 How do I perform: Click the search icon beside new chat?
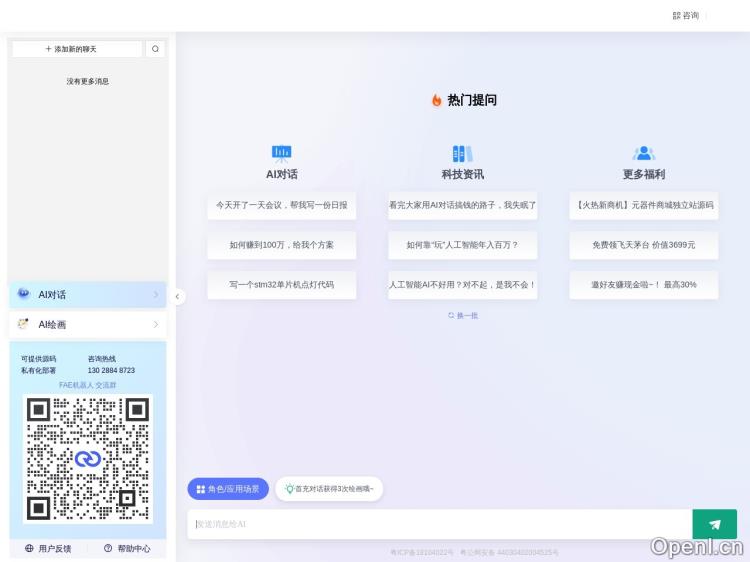(155, 49)
